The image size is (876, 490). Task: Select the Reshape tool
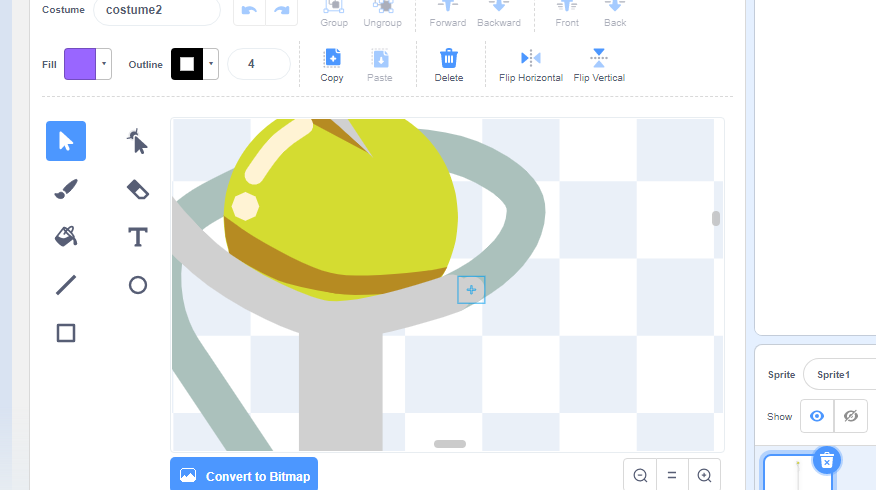(138, 141)
